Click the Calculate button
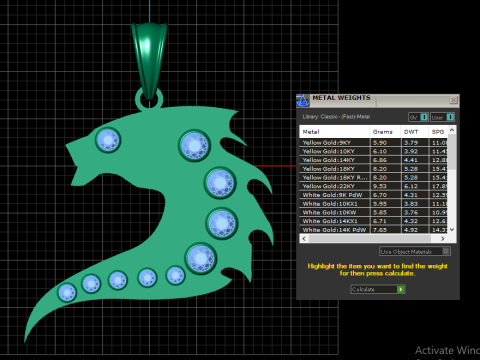 [378, 289]
